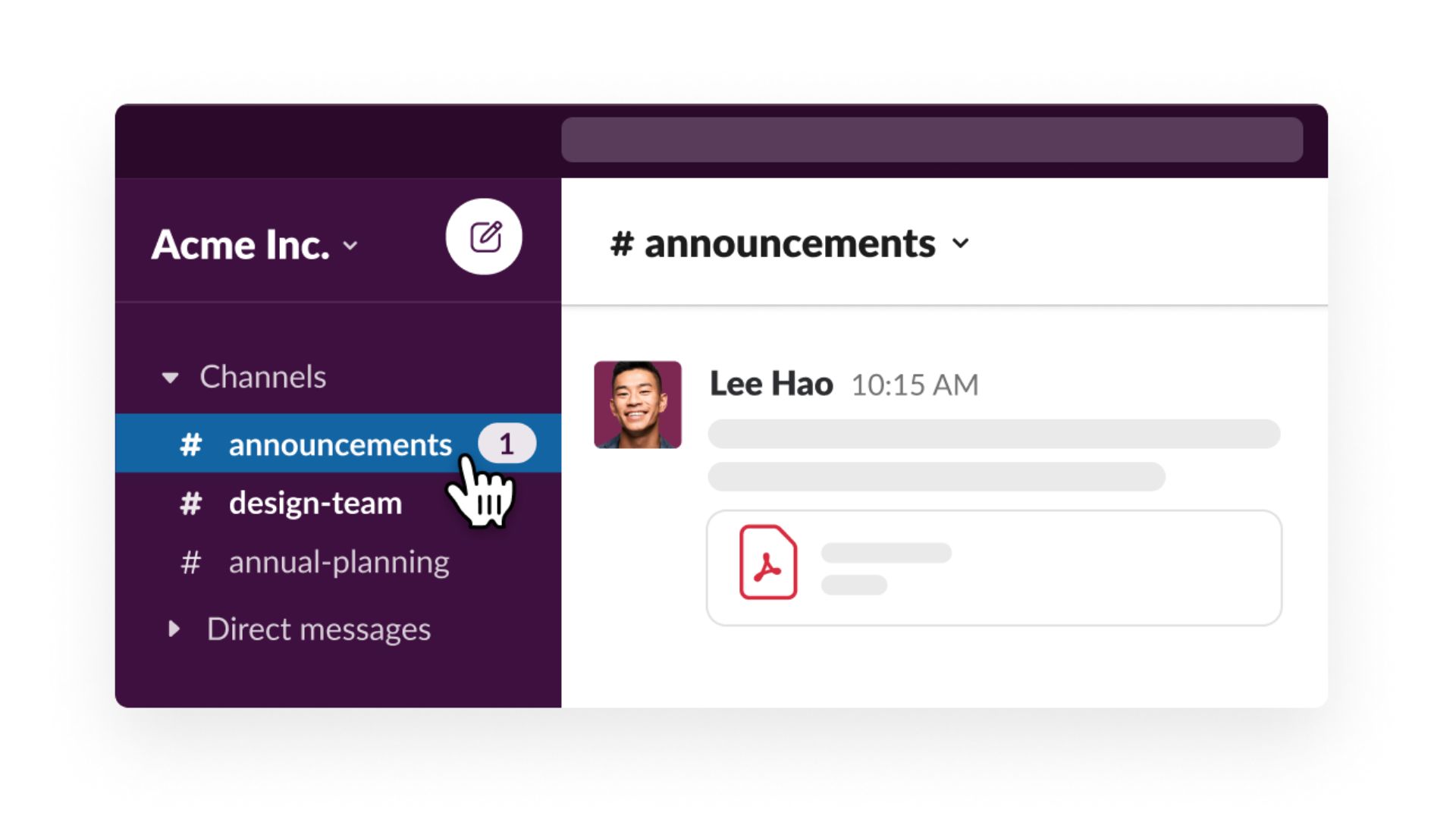
Task: Expand the Direct messages section arrow
Action: 174,629
